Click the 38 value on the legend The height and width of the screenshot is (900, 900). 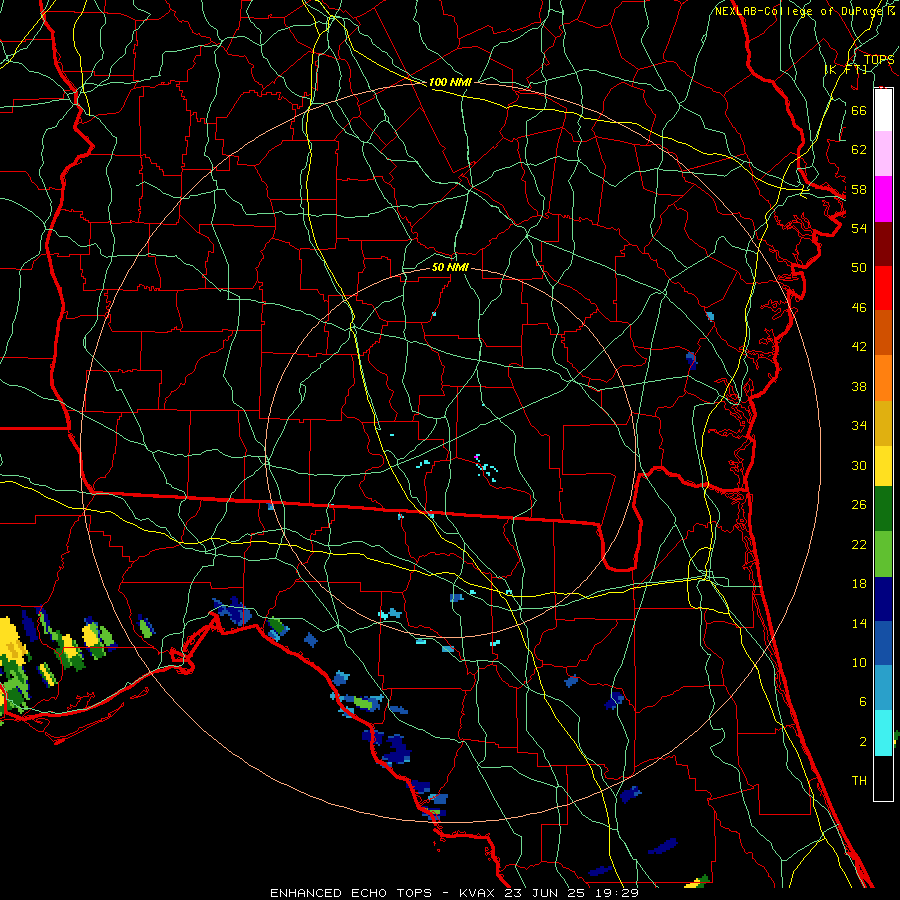(859, 386)
